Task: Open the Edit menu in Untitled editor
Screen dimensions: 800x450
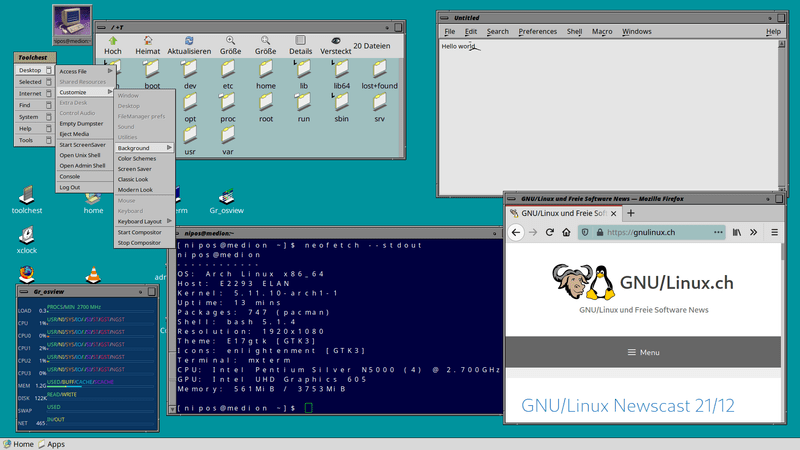Action: click(470, 31)
